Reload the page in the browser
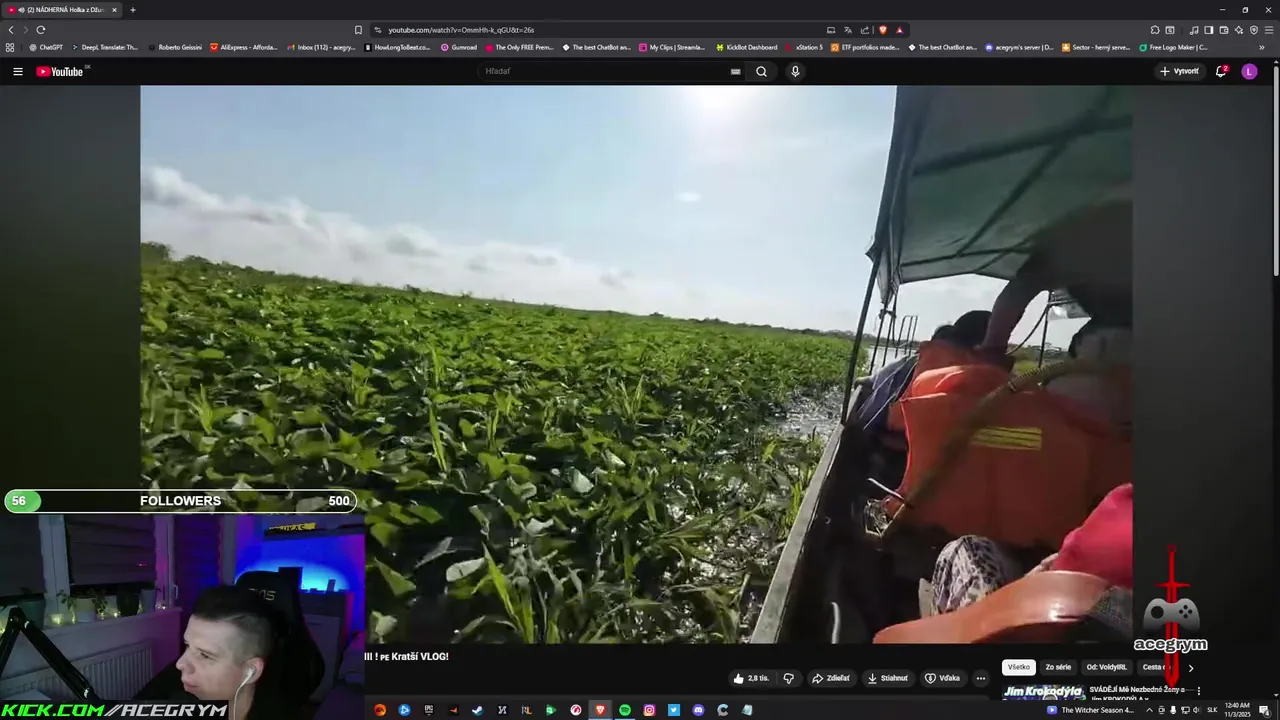This screenshot has width=1280, height=720. pyautogui.click(x=41, y=30)
